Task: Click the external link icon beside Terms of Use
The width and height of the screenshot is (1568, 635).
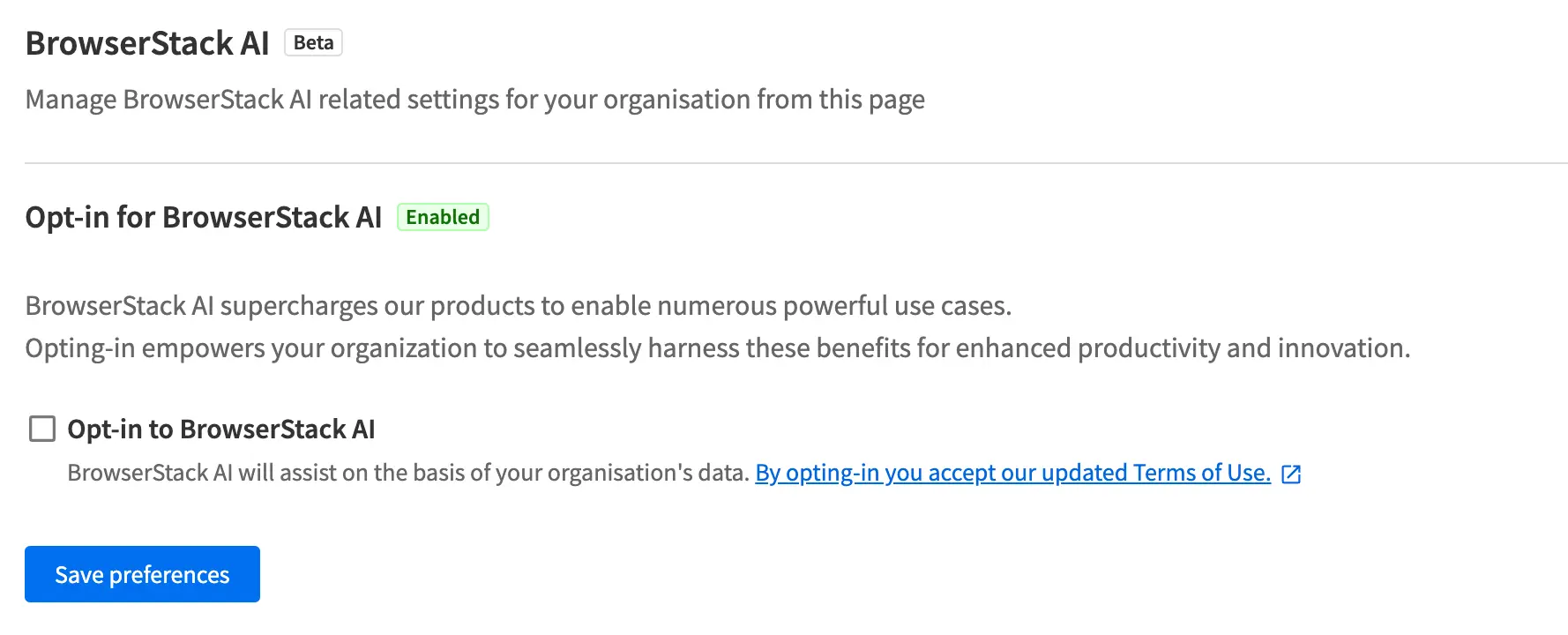Action: [x=1291, y=474]
